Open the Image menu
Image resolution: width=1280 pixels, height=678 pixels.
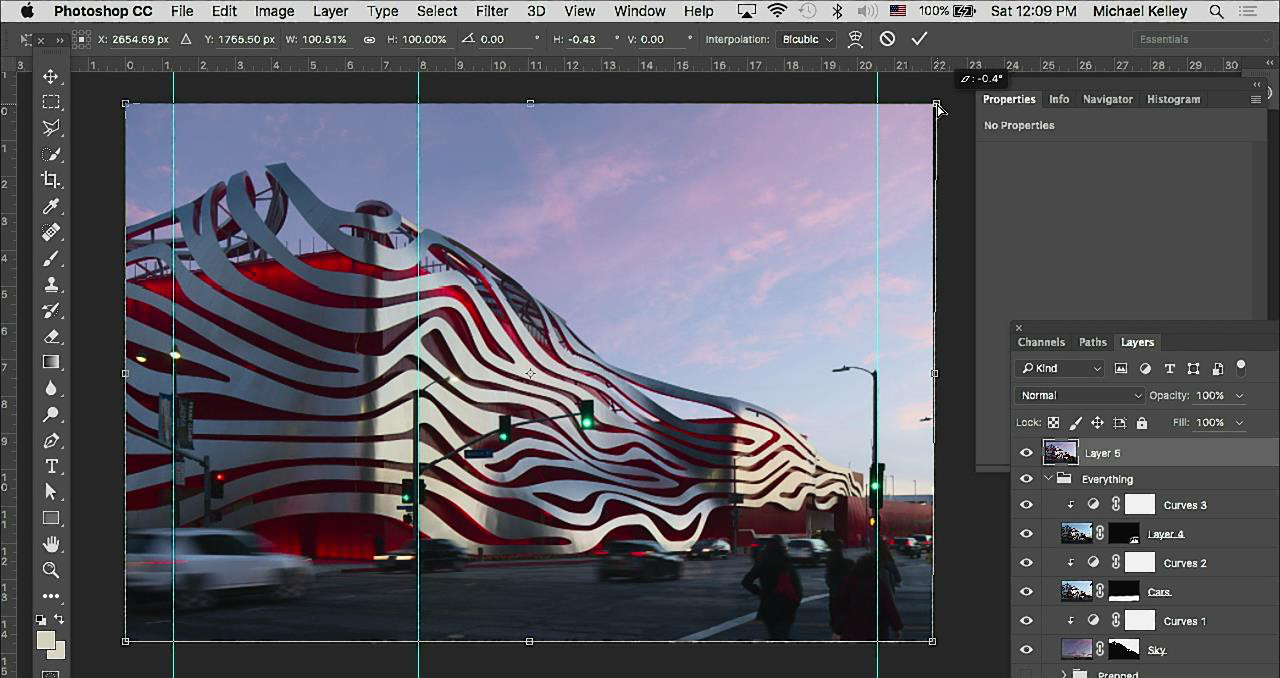coord(274,11)
